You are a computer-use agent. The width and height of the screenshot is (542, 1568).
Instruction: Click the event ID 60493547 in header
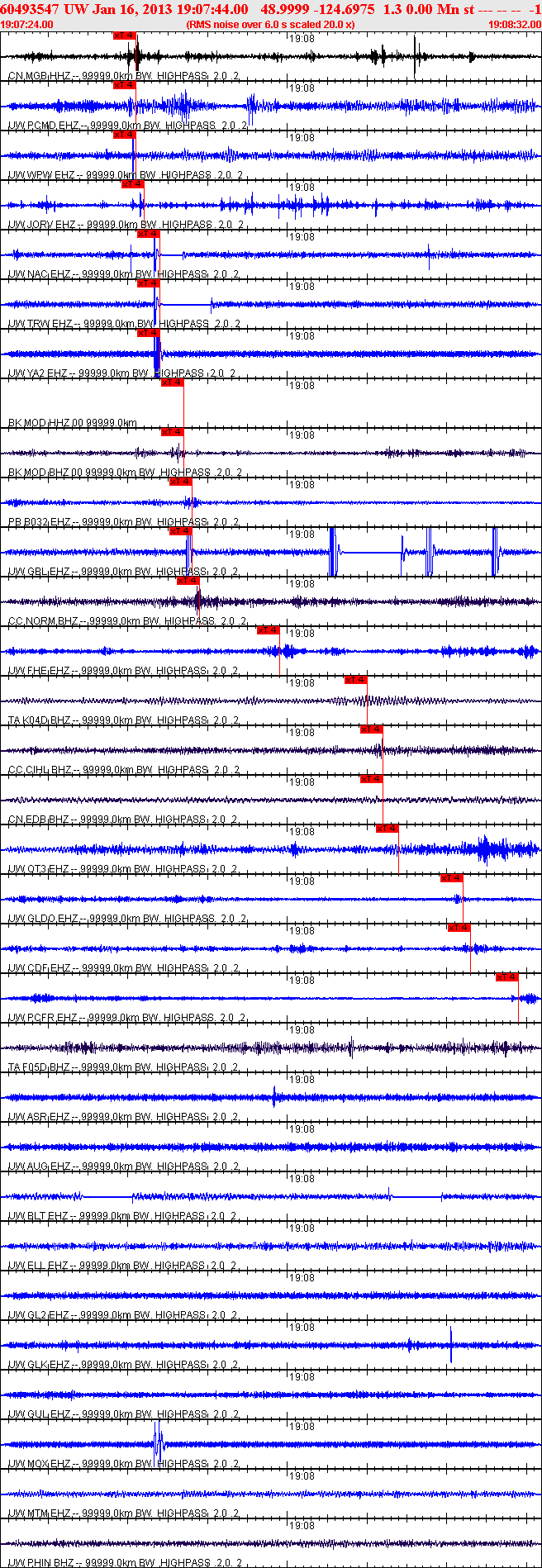pos(30,9)
